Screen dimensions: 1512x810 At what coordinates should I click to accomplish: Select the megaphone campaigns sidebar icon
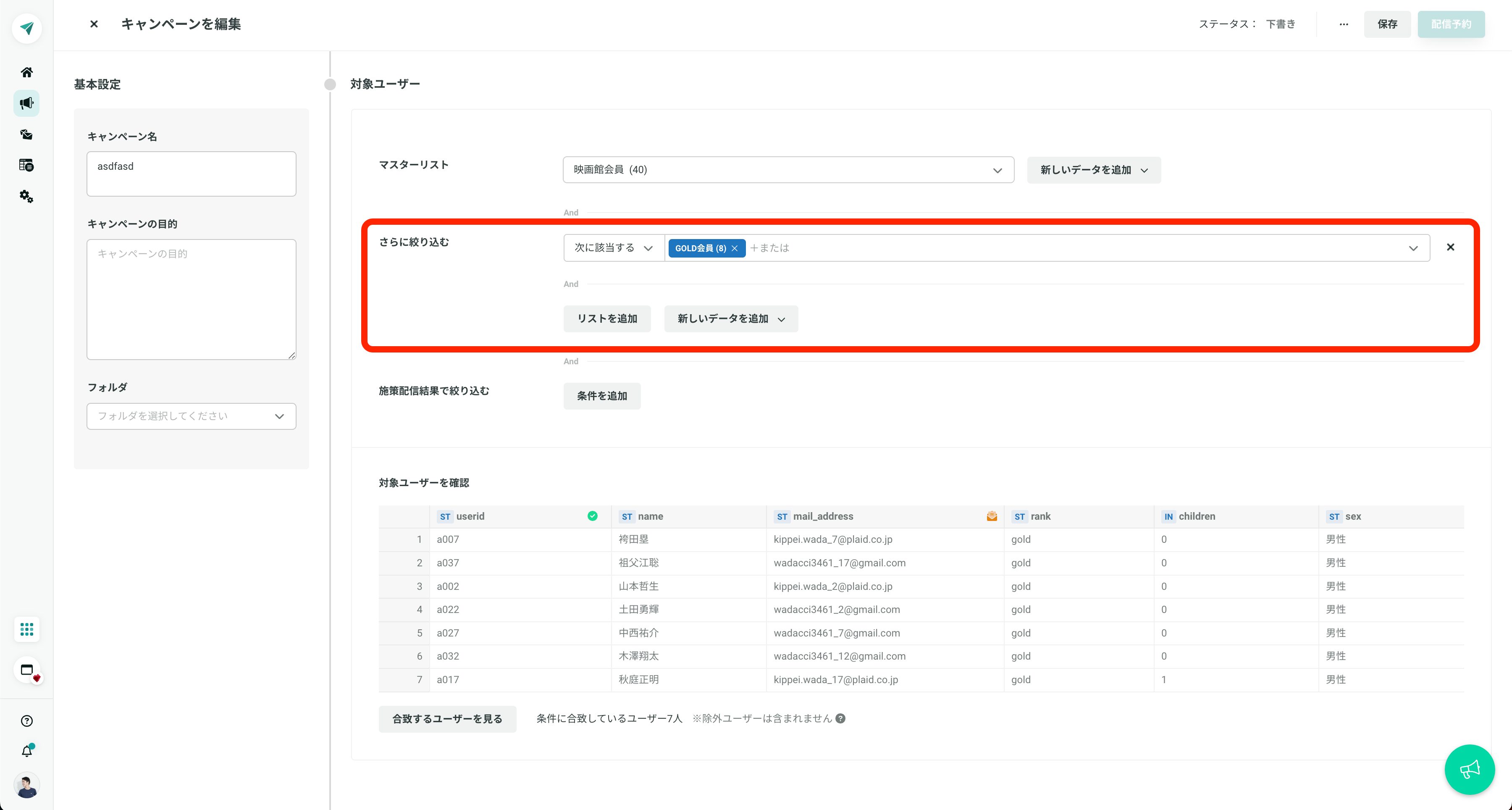click(26, 103)
